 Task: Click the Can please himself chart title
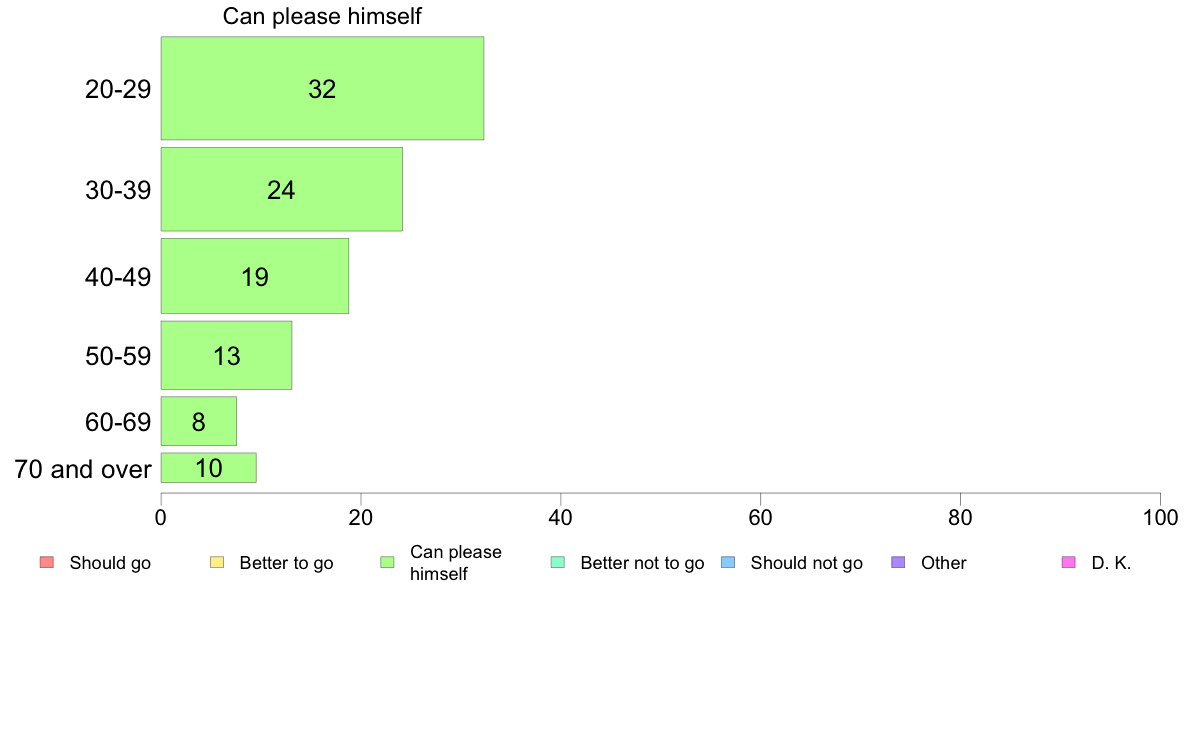tap(322, 16)
